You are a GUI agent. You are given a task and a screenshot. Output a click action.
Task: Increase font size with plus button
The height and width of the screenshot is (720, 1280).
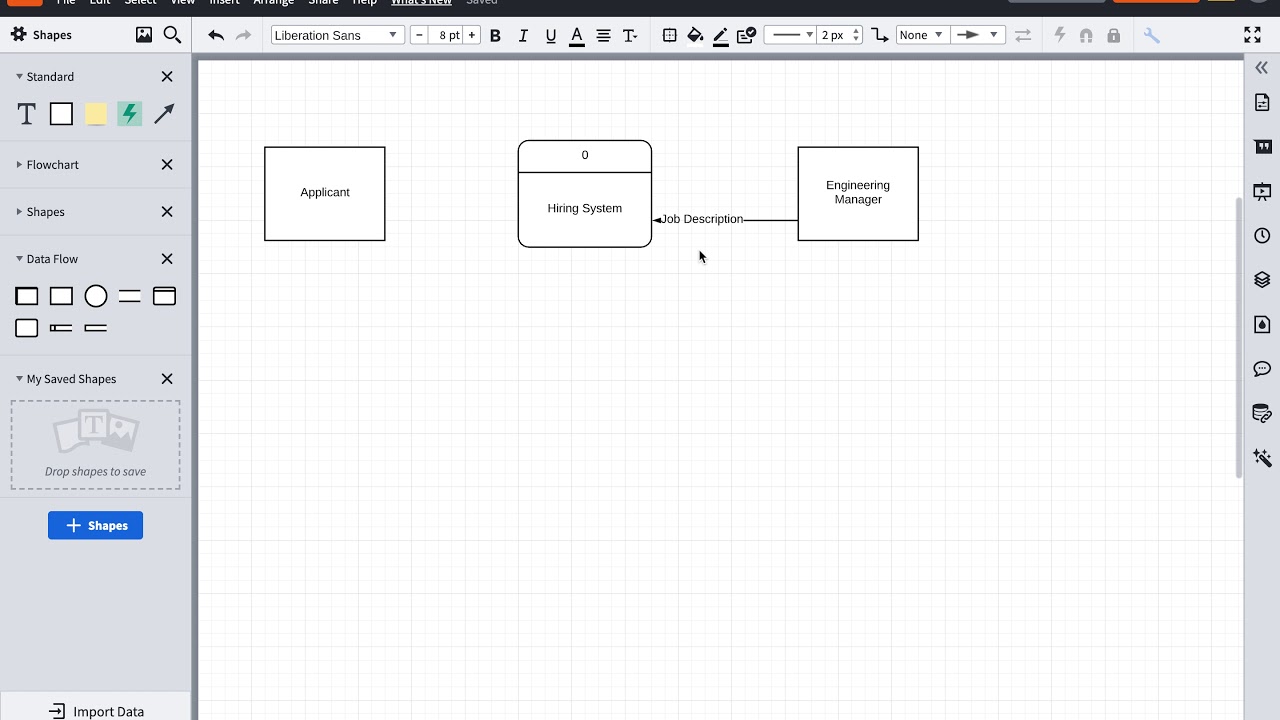472,35
